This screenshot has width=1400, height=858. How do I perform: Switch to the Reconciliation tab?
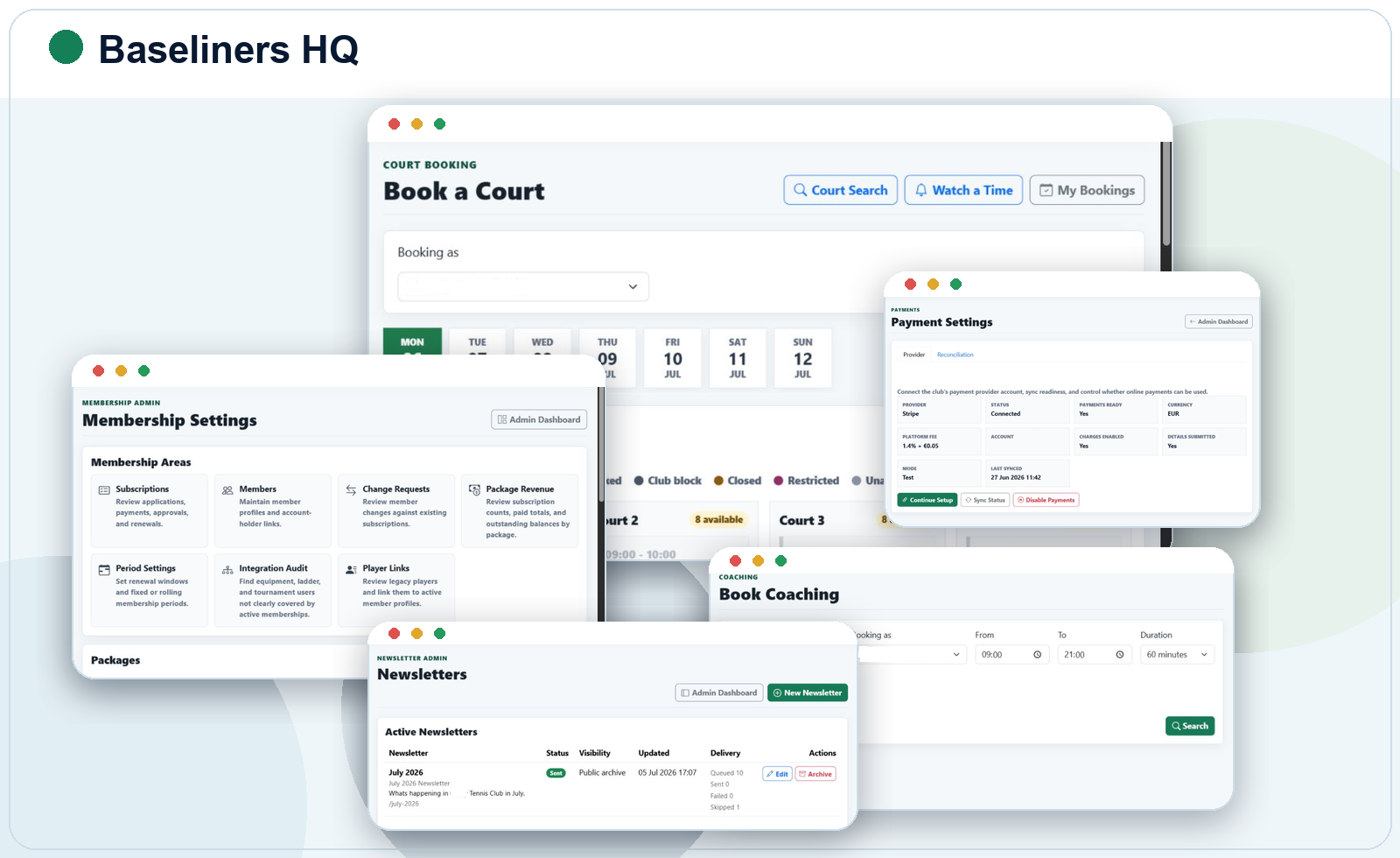pos(955,355)
